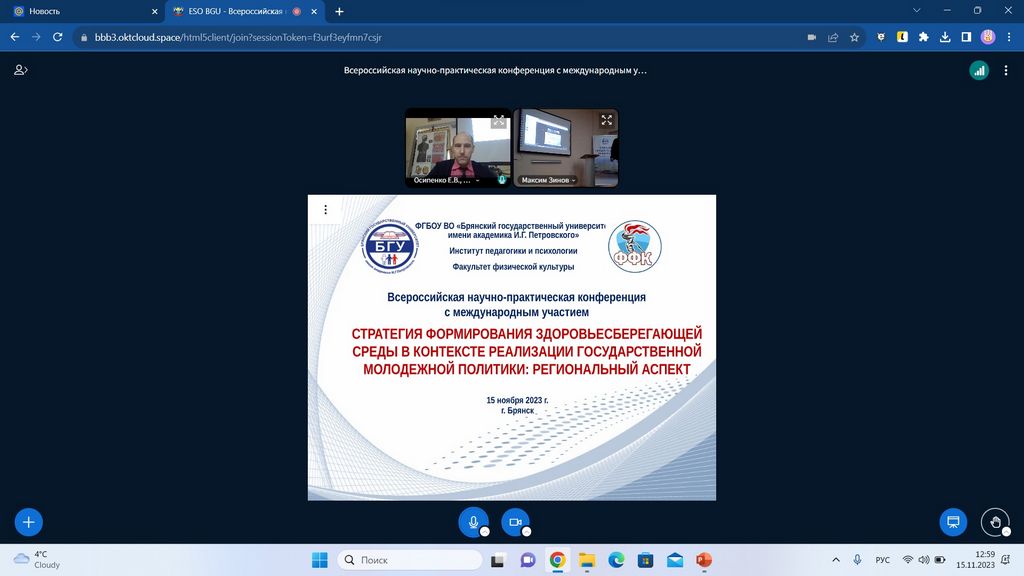Hide the presentation using the screen button
Viewport: 1024px width, 576px height.
coord(953,521)
